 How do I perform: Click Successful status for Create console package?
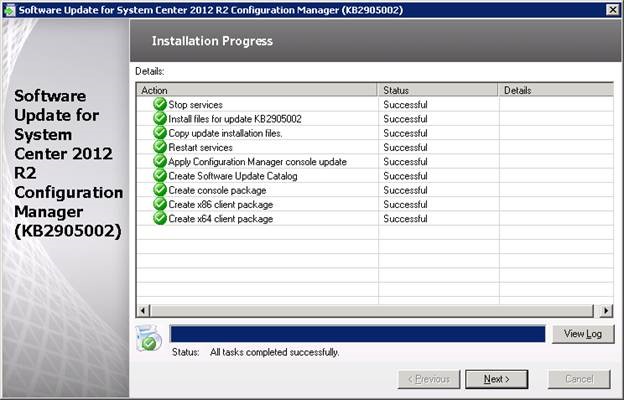click(405, 190)
